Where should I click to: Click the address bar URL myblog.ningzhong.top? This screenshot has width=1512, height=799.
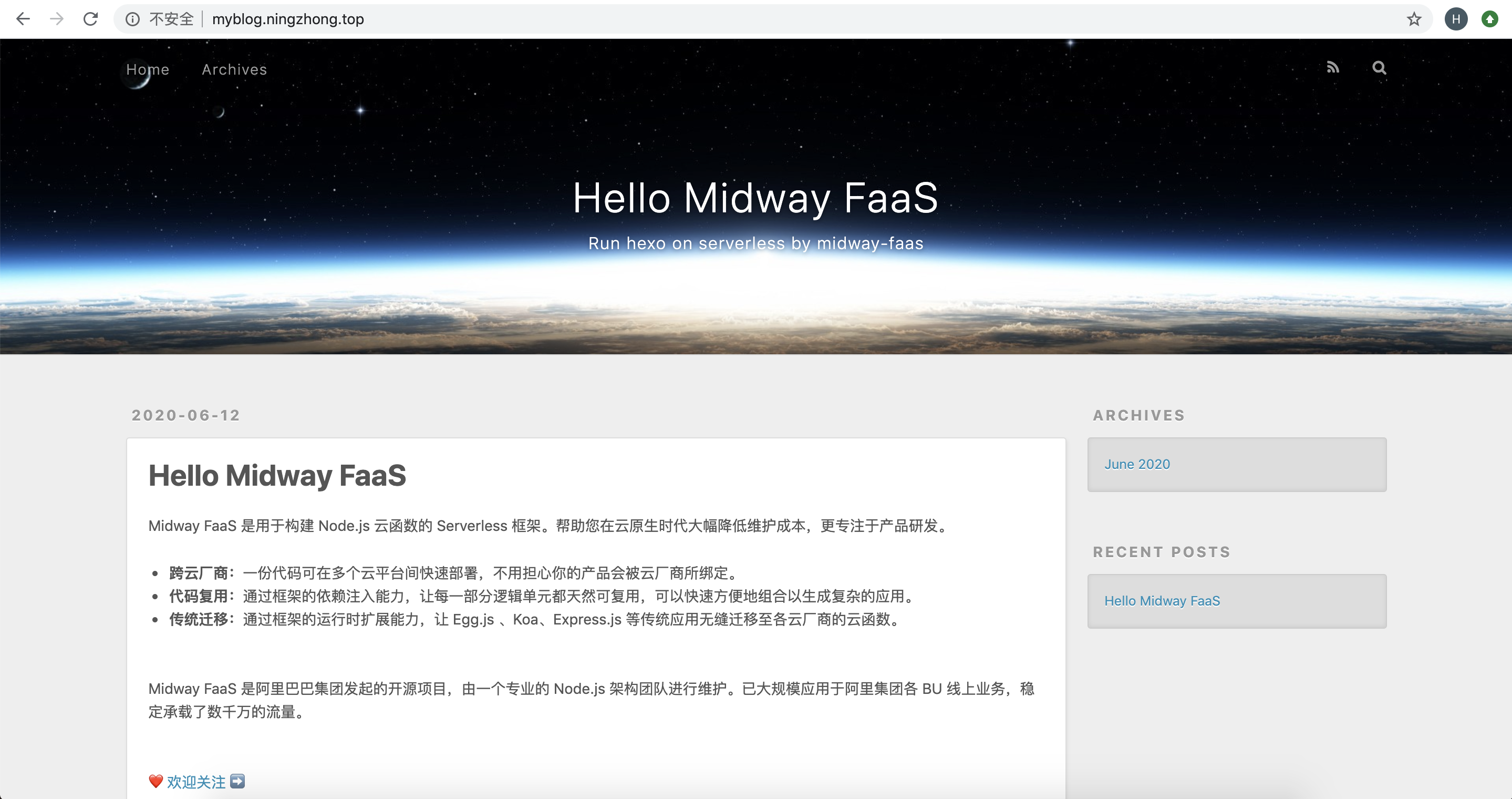click(x=287, y=19)
